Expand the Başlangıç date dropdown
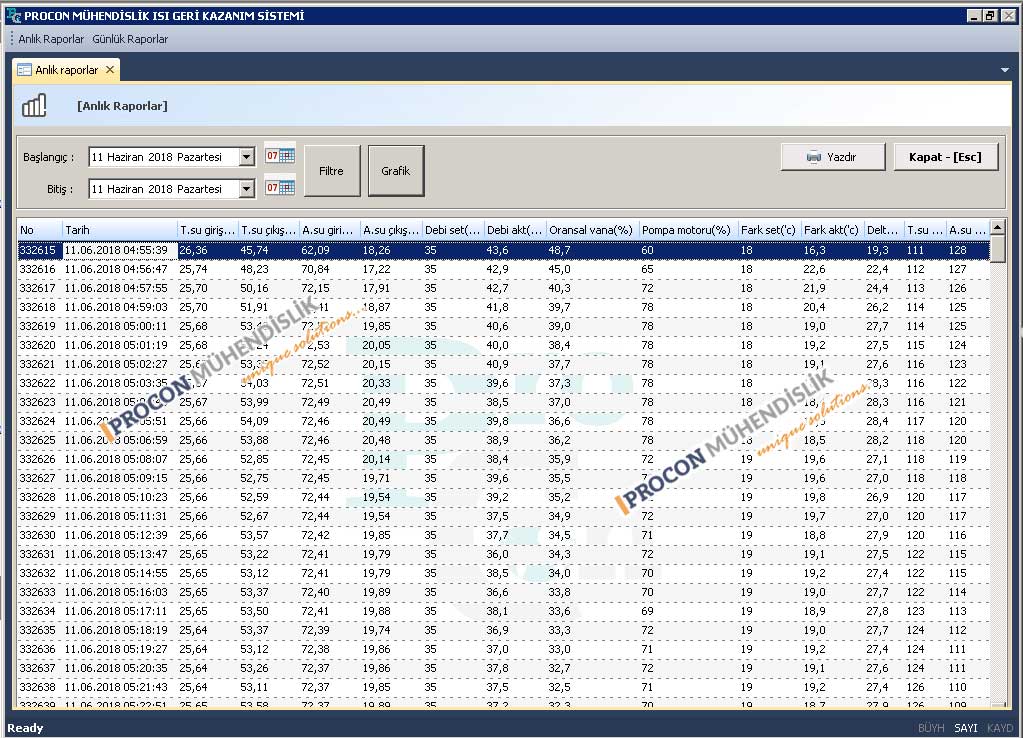This screenshot has height=738, width=1023. click(x=246, y=157)
